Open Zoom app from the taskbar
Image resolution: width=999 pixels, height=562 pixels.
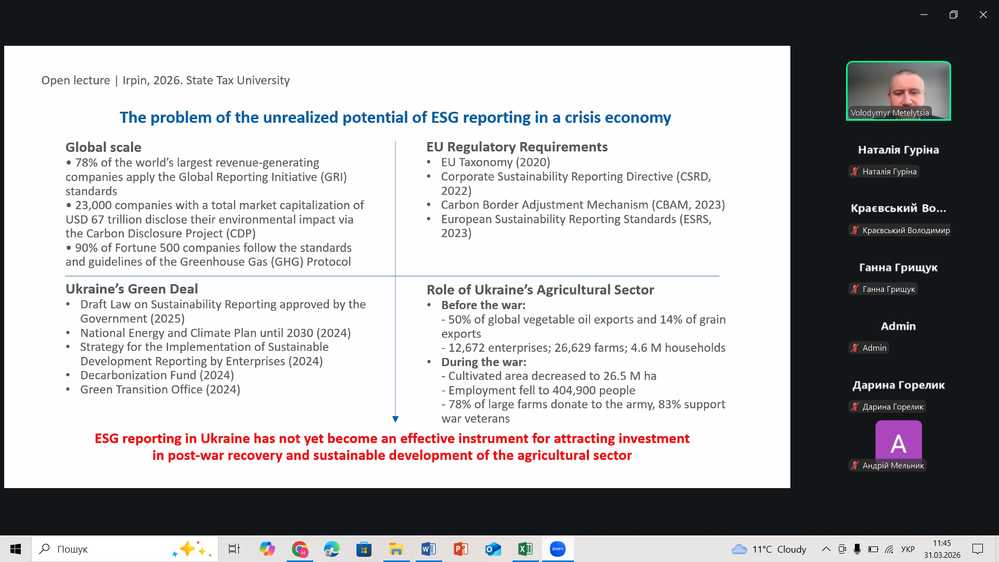point(557,549)
